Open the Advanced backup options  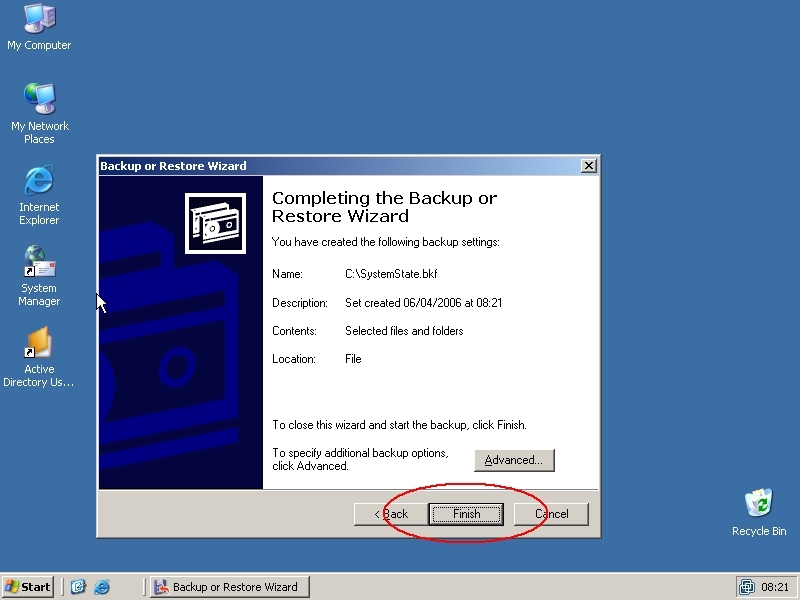514,460
